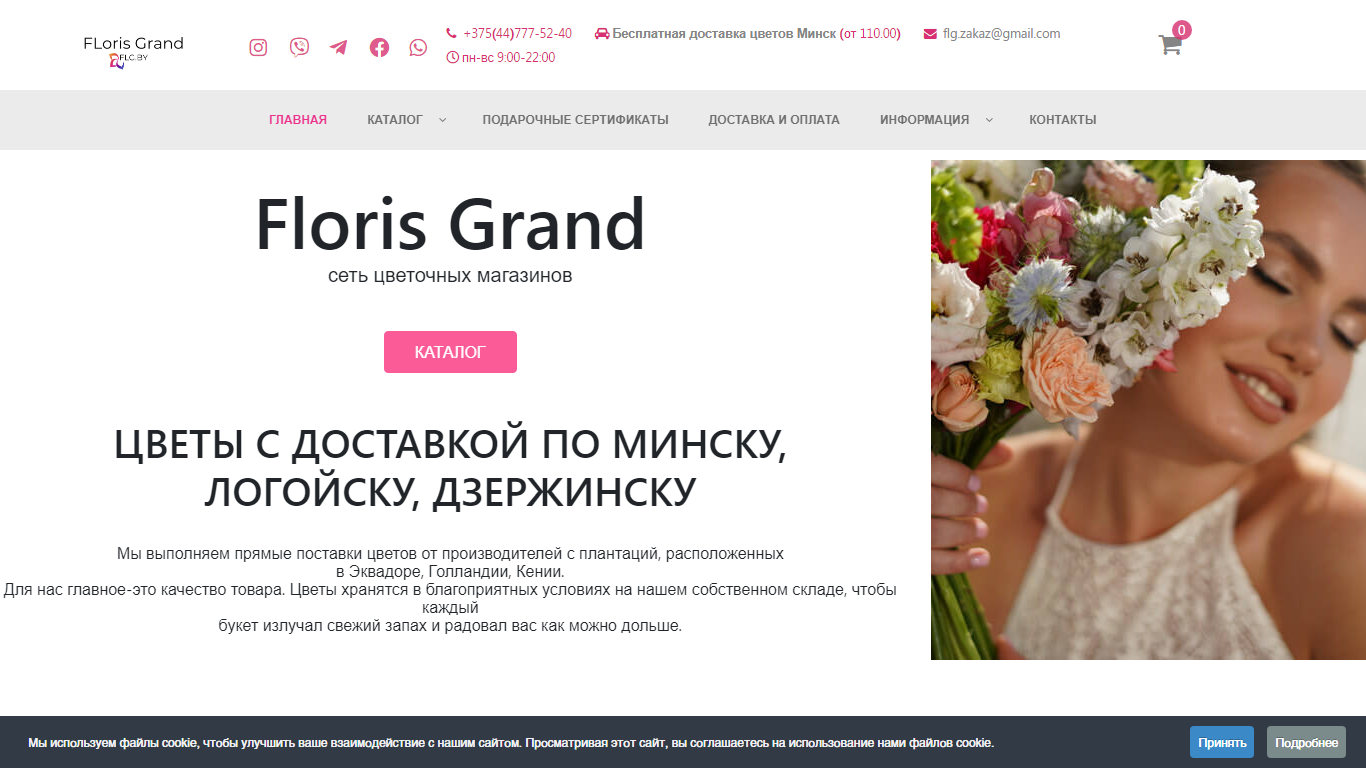The height and width of the screenshot is (768, 1366).
Task: Open the Instagram social link
Action: click(x=258, y=47)
